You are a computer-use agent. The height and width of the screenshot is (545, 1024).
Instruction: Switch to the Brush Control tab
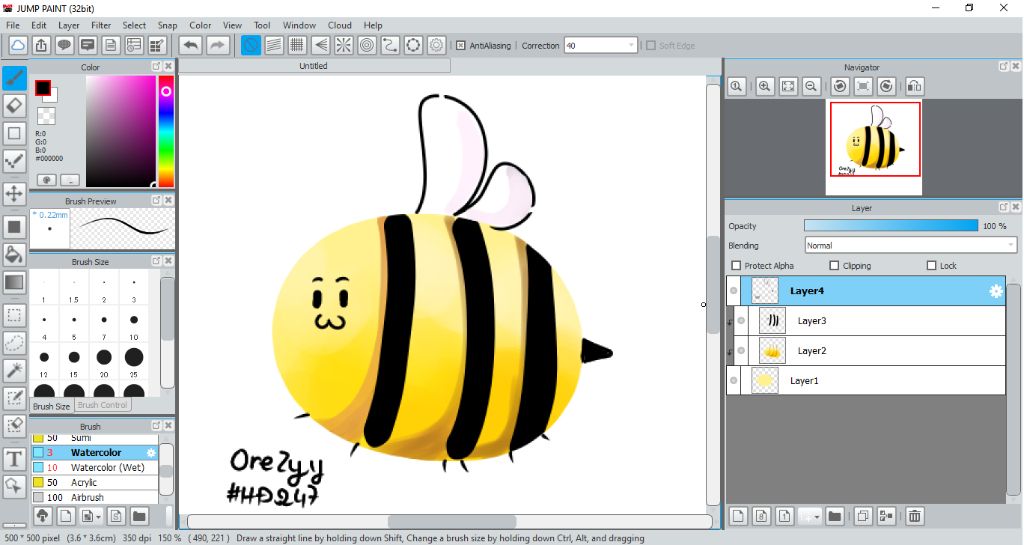point(102,405)
